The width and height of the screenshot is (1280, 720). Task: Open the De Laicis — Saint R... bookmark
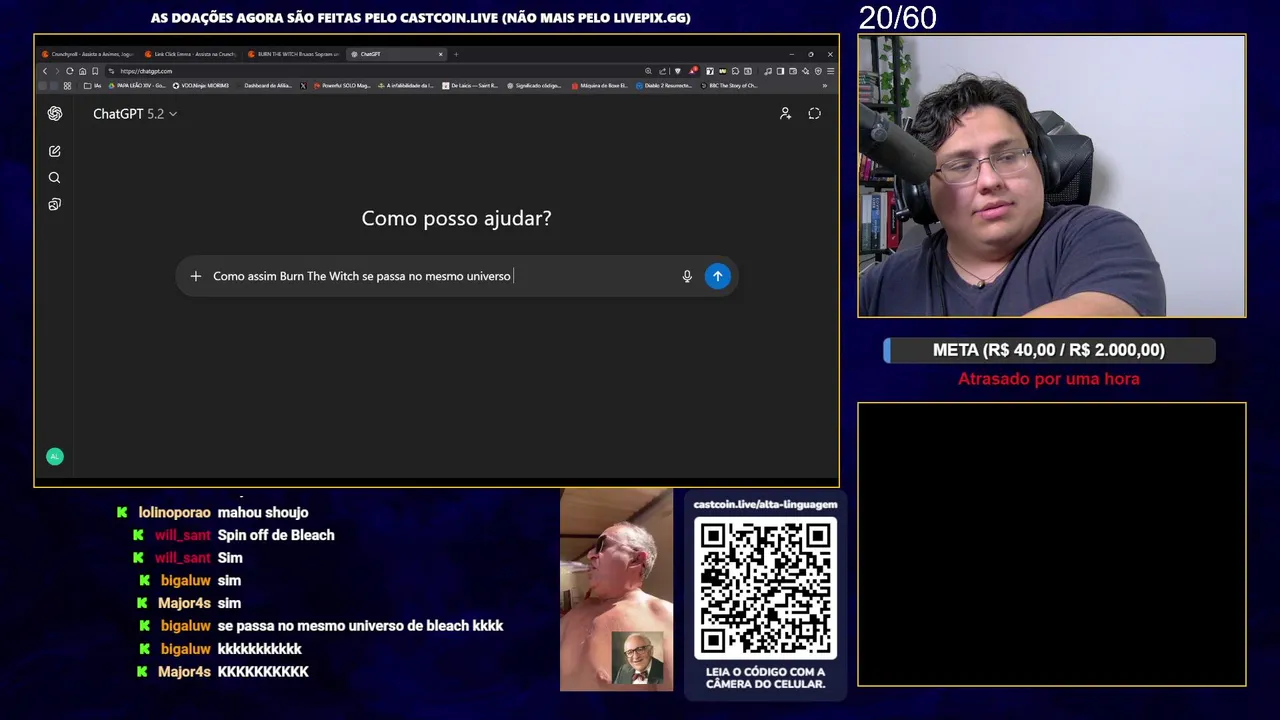tap(470, 86)
